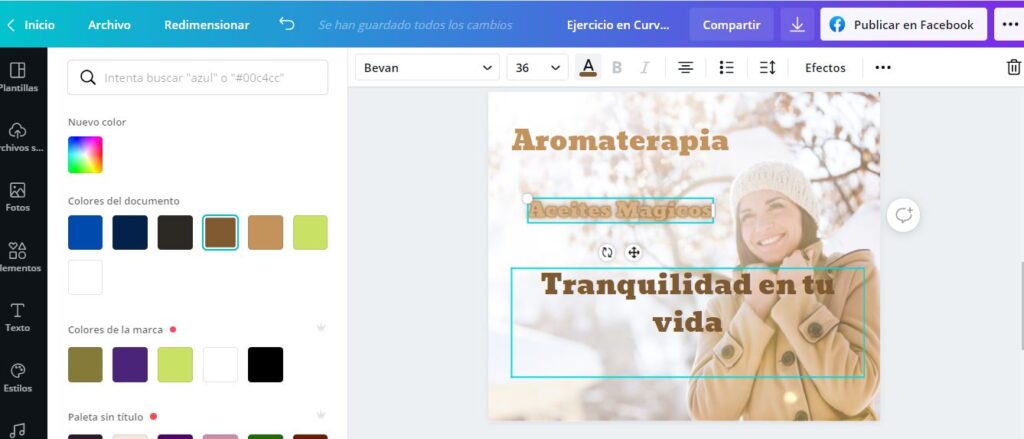Delete element with trash icon
This screenshot has width=1024, height=439.
point(1013,67)
